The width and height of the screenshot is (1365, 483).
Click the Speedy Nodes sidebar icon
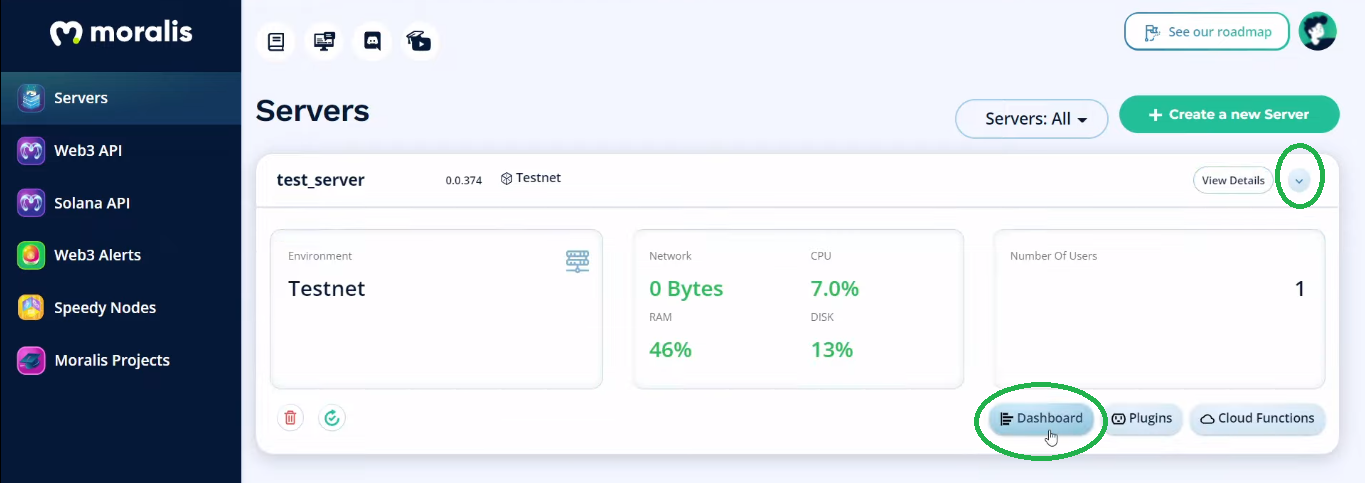coord(31,308)
